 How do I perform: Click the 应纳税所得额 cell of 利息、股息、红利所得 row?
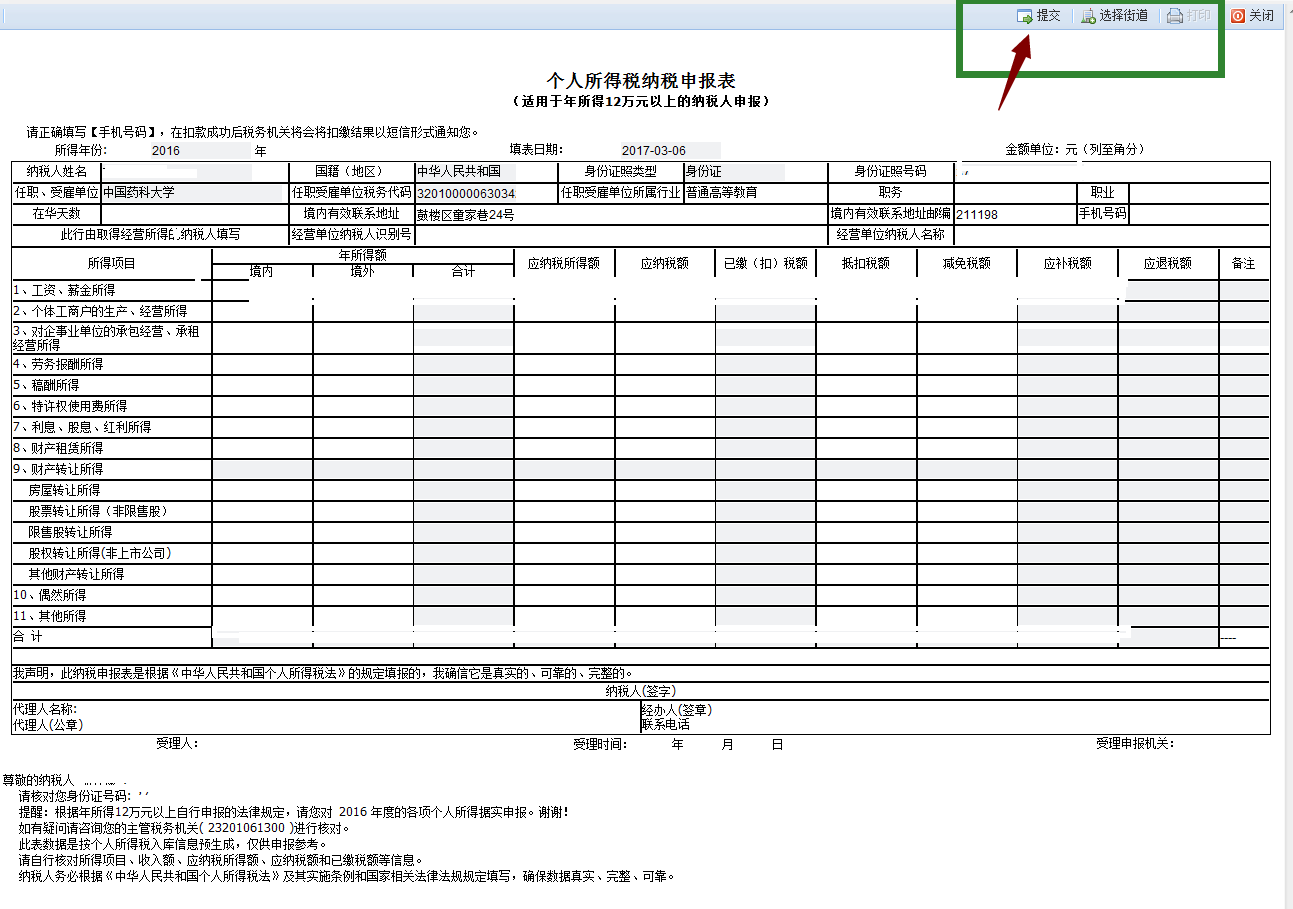coord(564,427)
